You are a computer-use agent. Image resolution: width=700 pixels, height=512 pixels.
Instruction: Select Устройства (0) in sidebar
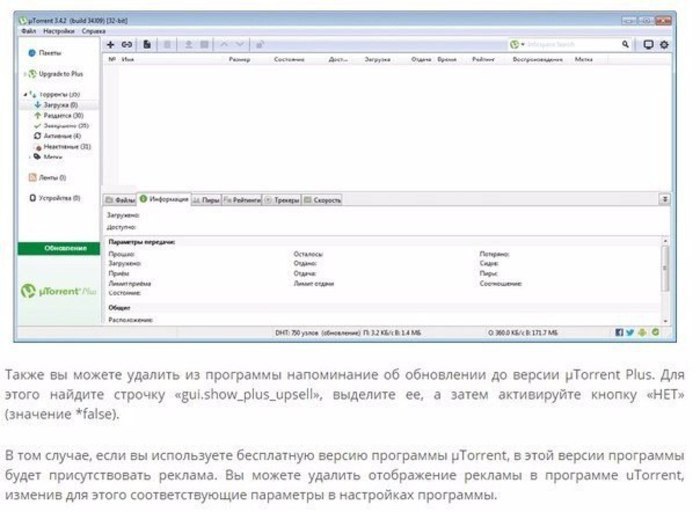[54, 198]
